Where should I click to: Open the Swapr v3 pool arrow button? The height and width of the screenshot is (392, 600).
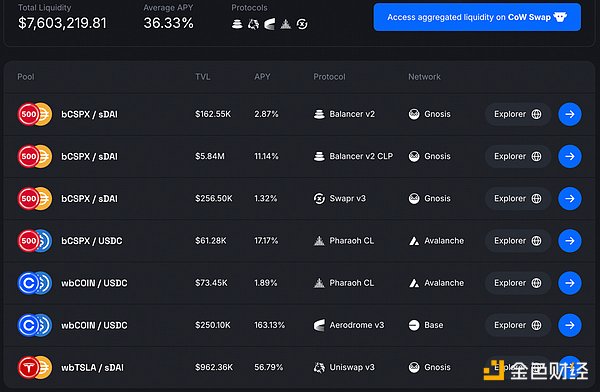[x=570, y=198]
